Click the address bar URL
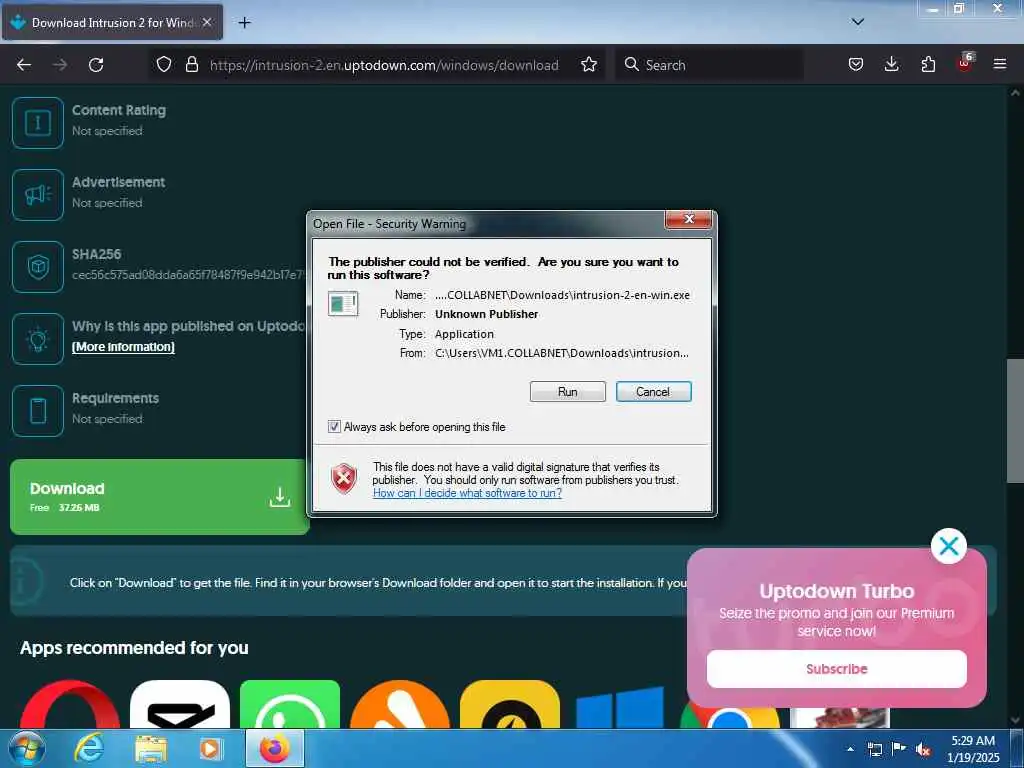 pyautogui.click(x=384, y=65)
